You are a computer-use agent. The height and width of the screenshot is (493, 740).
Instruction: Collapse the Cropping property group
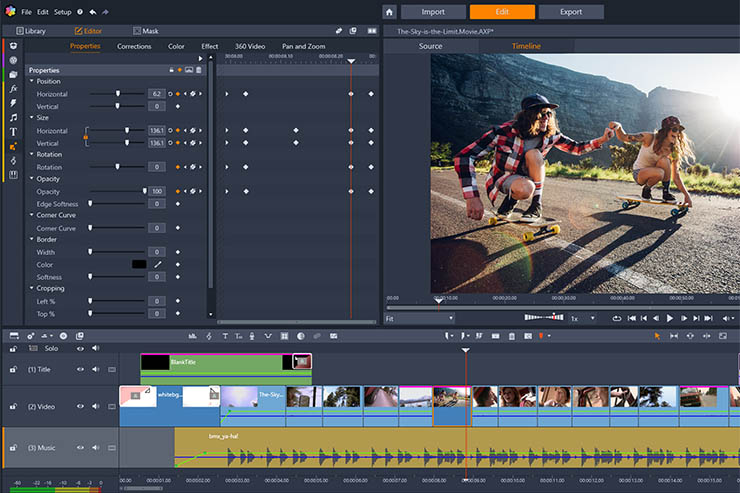coord(32,288)
